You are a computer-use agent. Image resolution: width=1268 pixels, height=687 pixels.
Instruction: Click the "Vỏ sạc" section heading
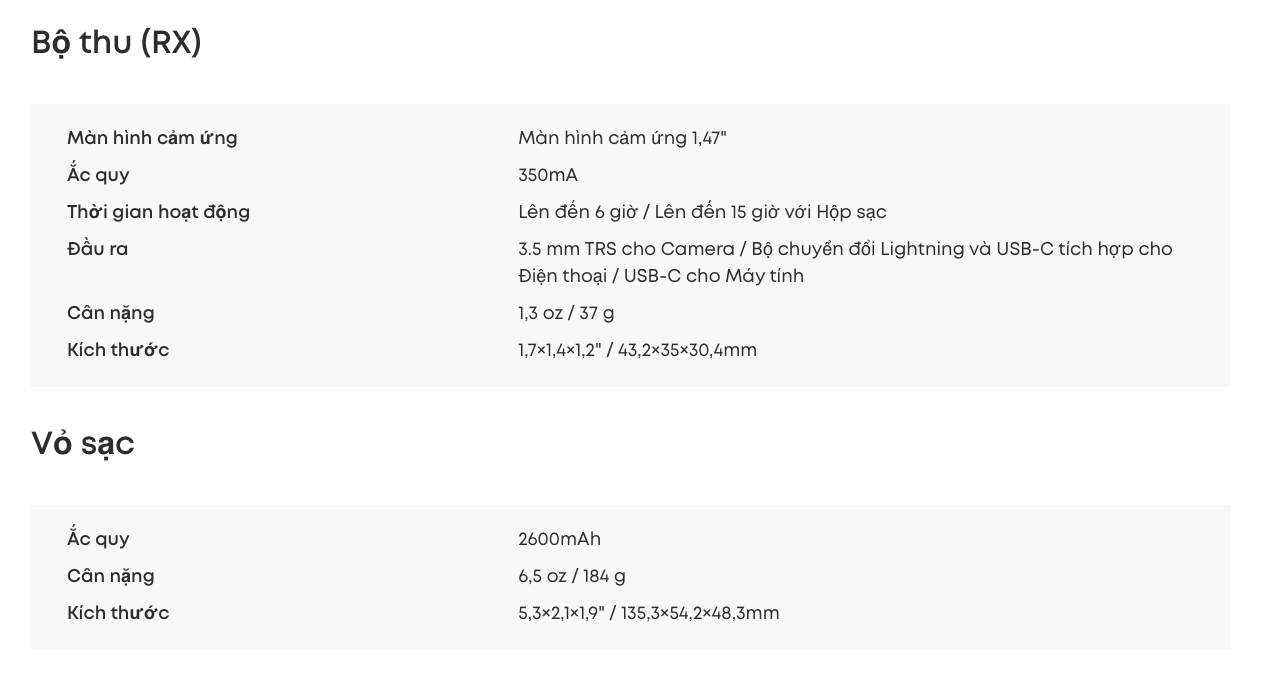click(83, 443)
